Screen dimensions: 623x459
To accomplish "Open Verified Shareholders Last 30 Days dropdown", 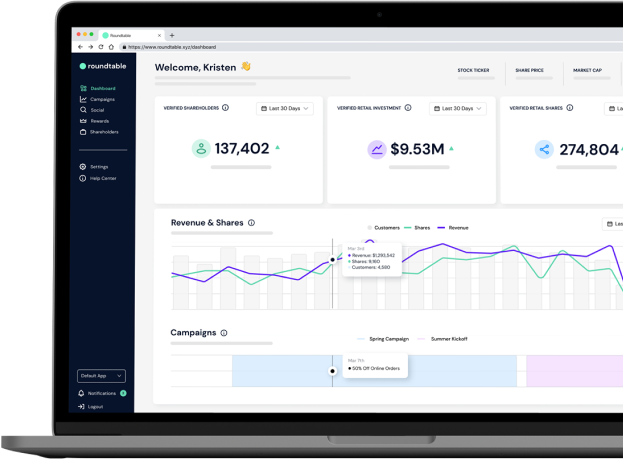I will [285, 108].
